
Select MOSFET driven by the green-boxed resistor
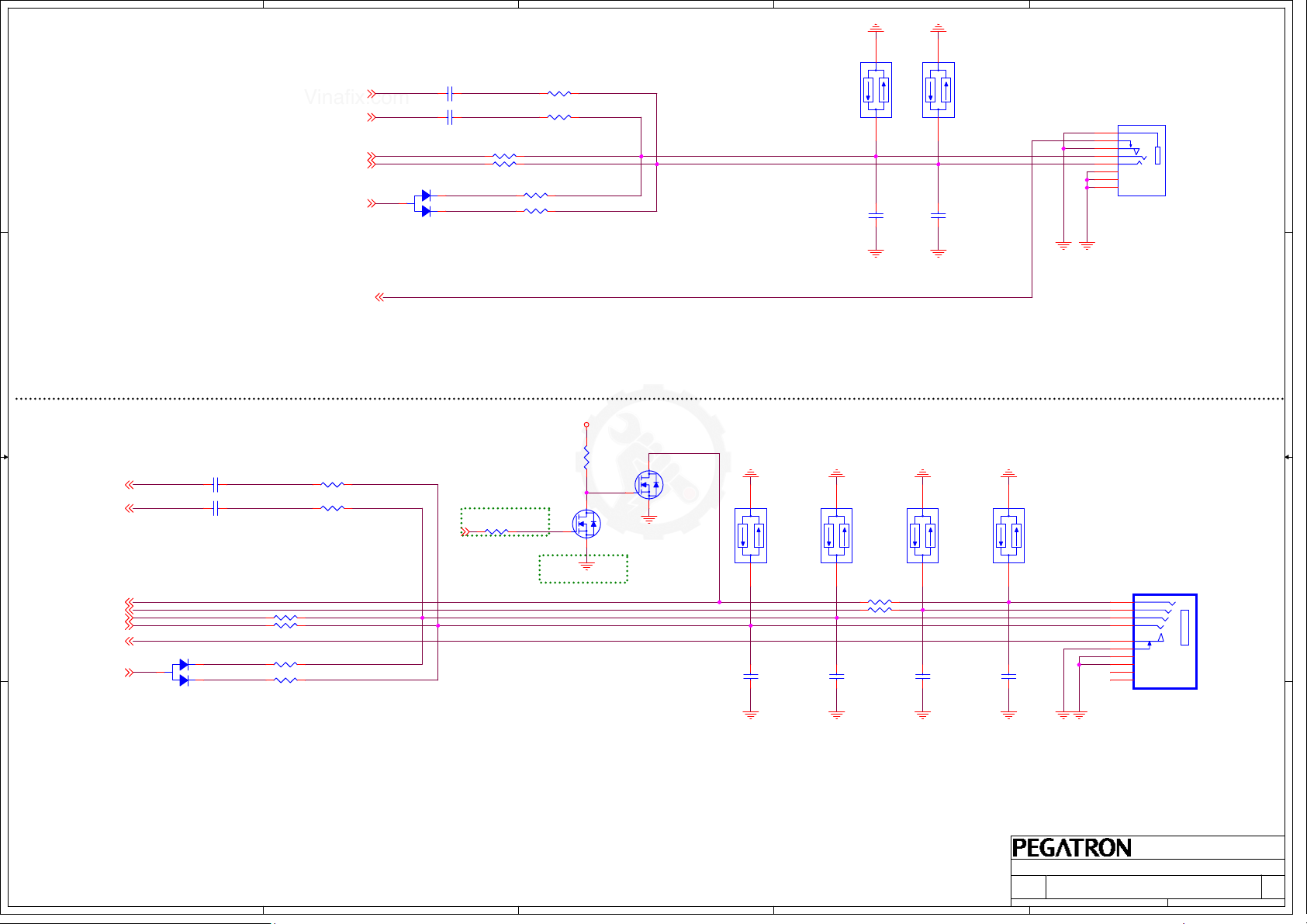tap(586, 524)
